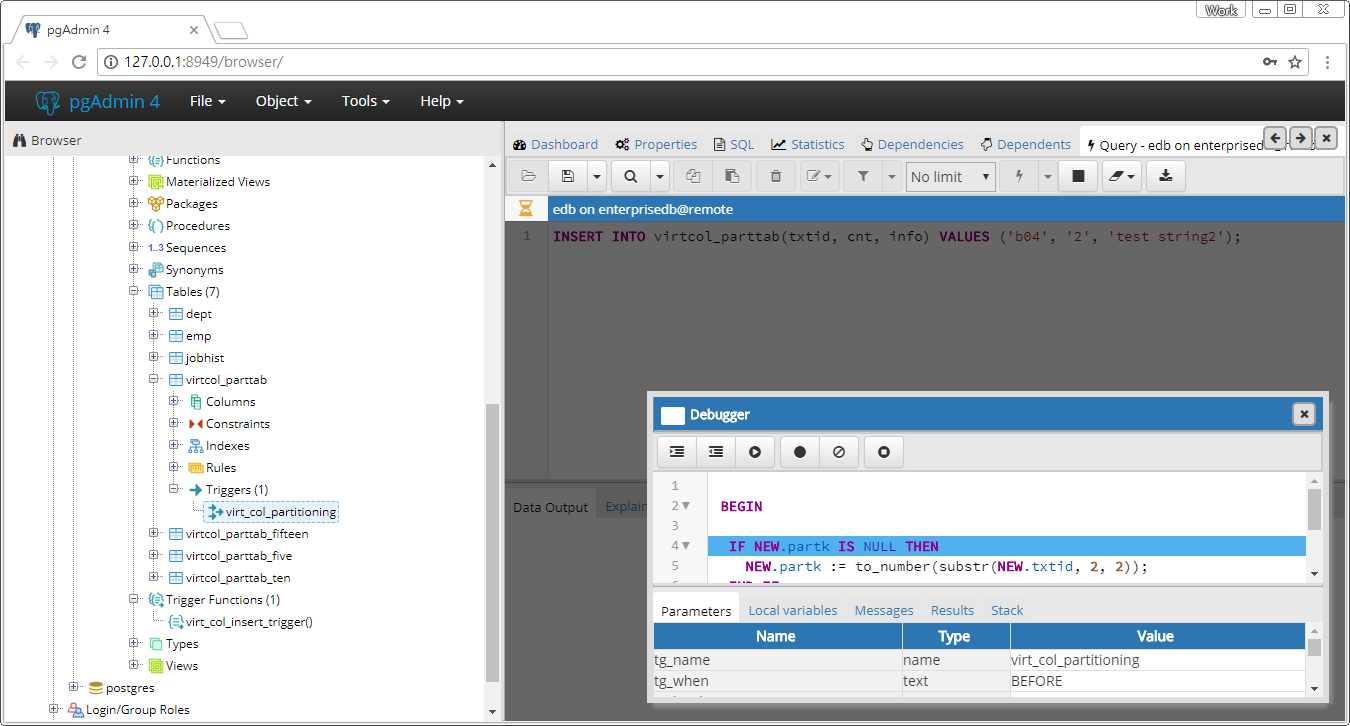The height and width of the screenshot is (726, 1350).
Task: Open Chrome three-dot menu
Action: click(1328, 62)
